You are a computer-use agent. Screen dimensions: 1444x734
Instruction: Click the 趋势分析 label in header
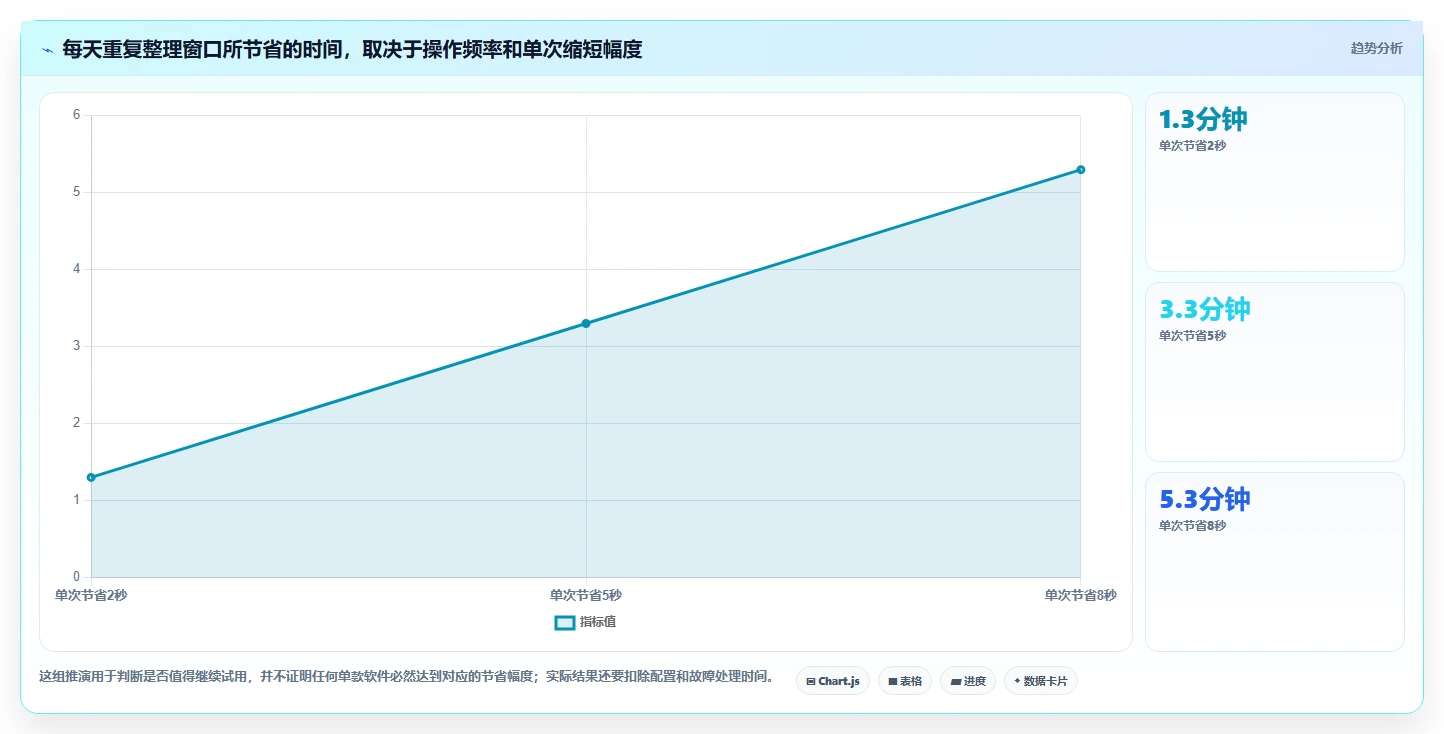[x=1376, y=48]
